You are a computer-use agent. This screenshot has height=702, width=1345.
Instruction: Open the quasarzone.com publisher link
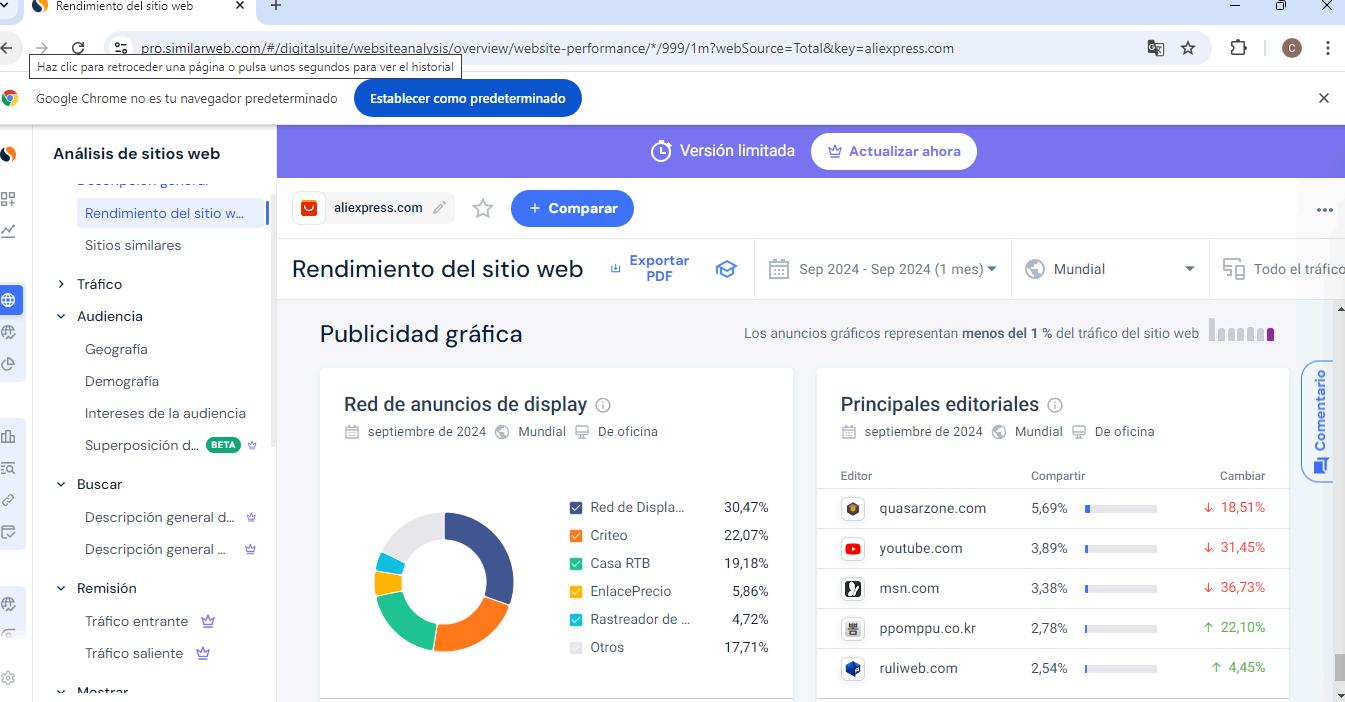[x=932, y=508]
